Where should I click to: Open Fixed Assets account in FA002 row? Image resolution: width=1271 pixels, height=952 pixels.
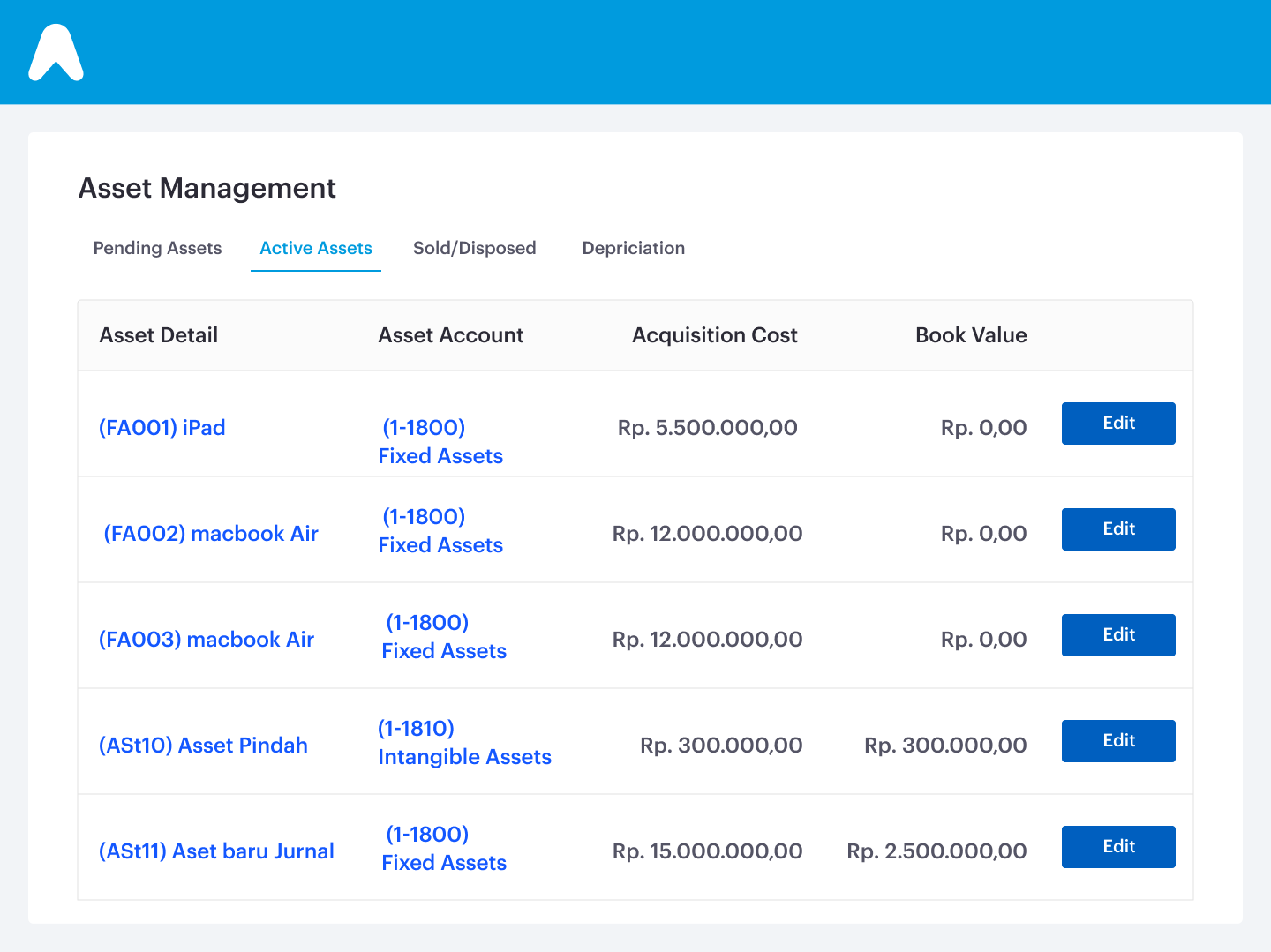click(x=440, y=531)
